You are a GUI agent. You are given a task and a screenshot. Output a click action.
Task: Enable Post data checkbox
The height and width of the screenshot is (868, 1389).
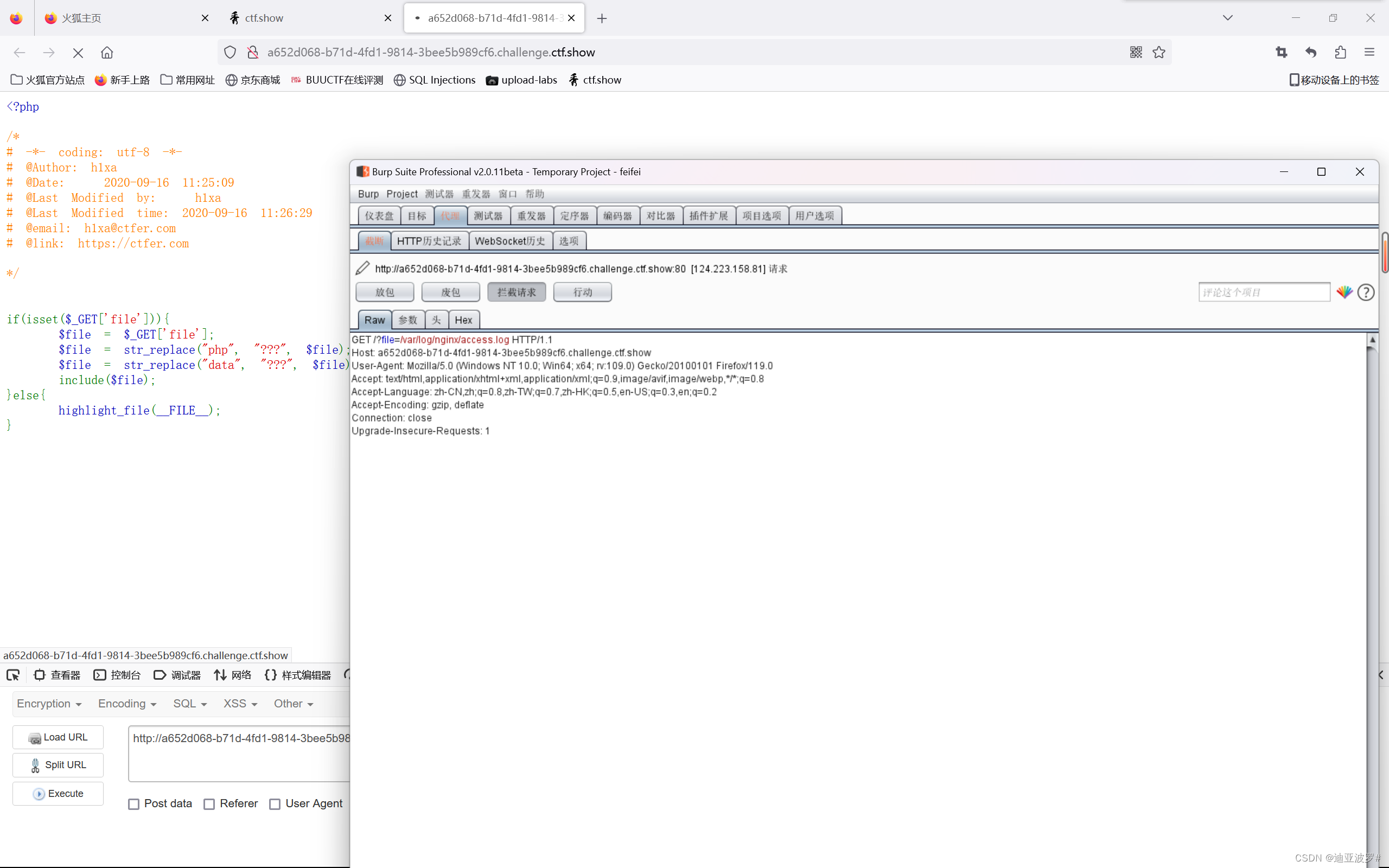pos(133,805)
